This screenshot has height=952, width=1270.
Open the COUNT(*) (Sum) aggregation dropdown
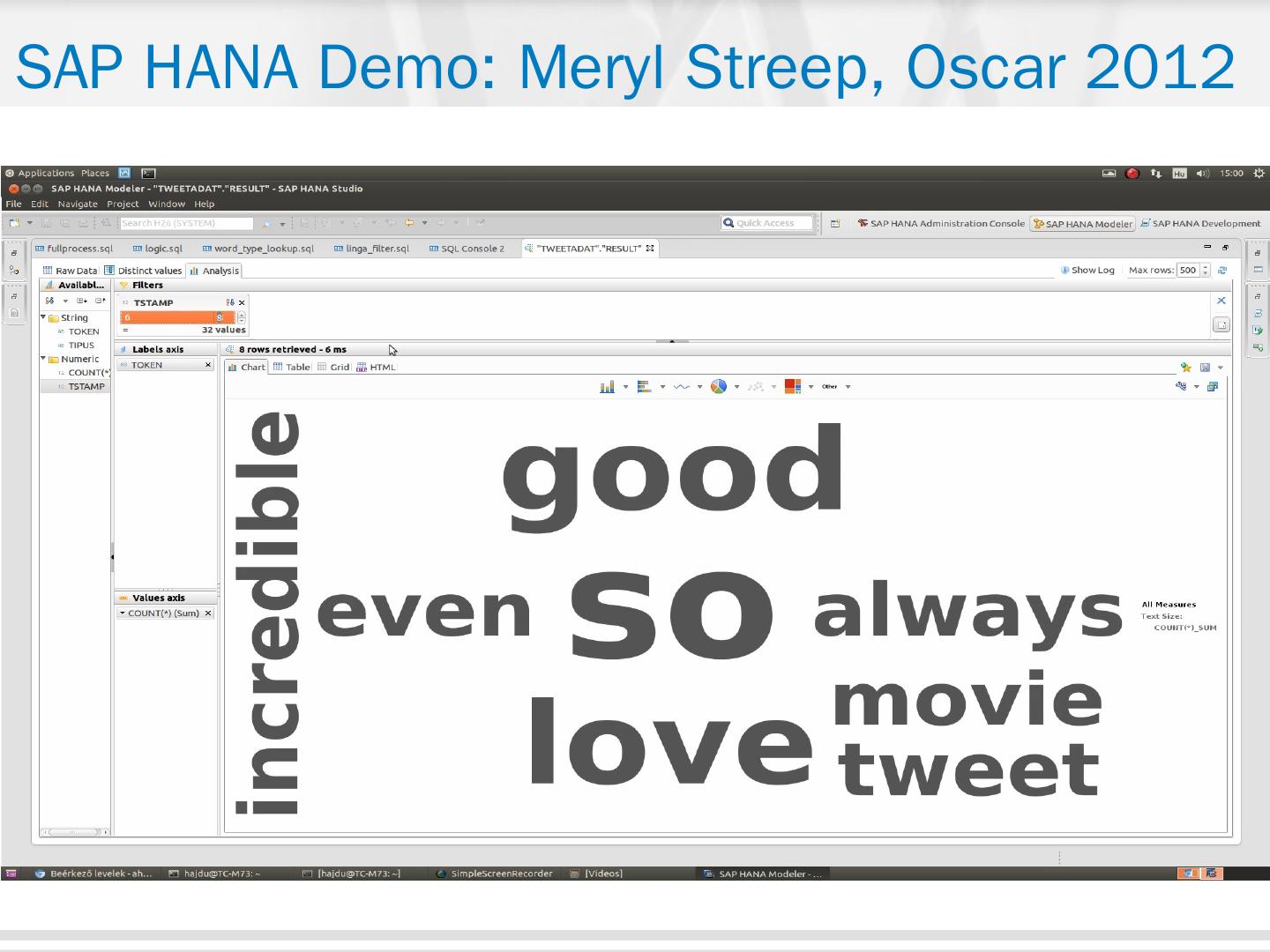[122, 614]
